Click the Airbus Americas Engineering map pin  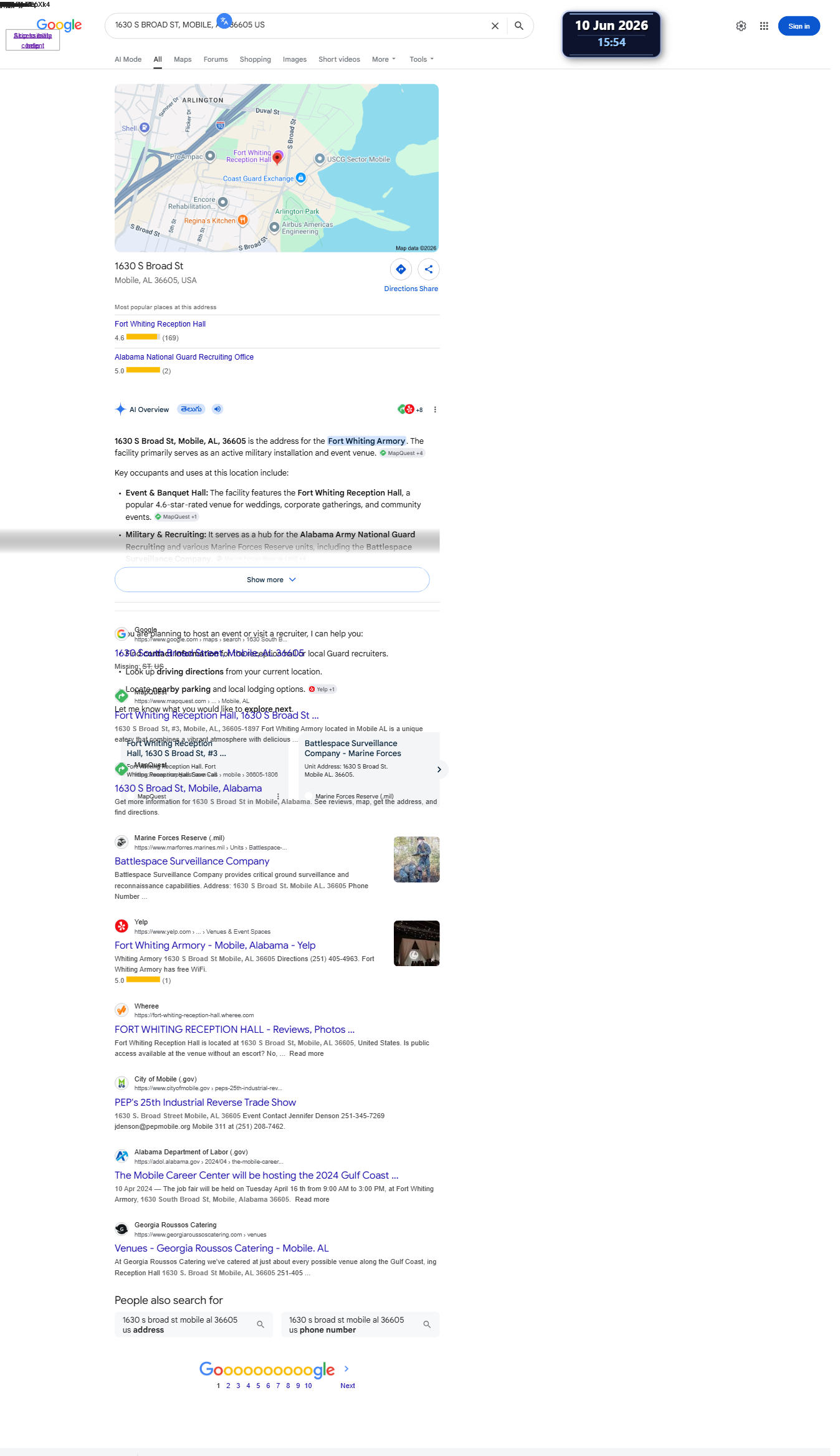(x=274, y=228)
